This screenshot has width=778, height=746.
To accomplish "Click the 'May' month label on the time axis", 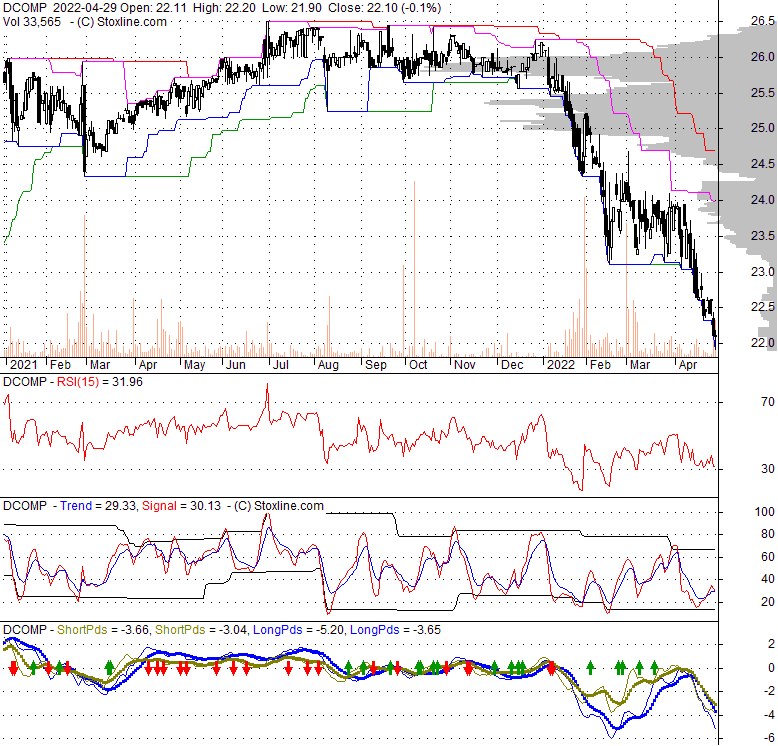I will tap(194, 365).
